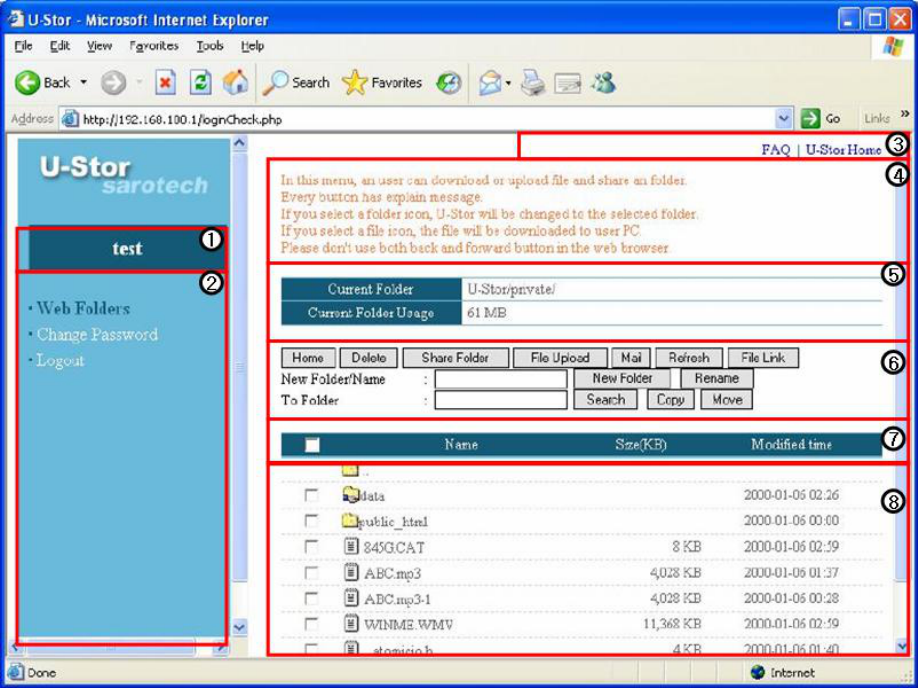Check the box for WINME.WMV
This screenshot has width=918, height=688.
[311, 624]
